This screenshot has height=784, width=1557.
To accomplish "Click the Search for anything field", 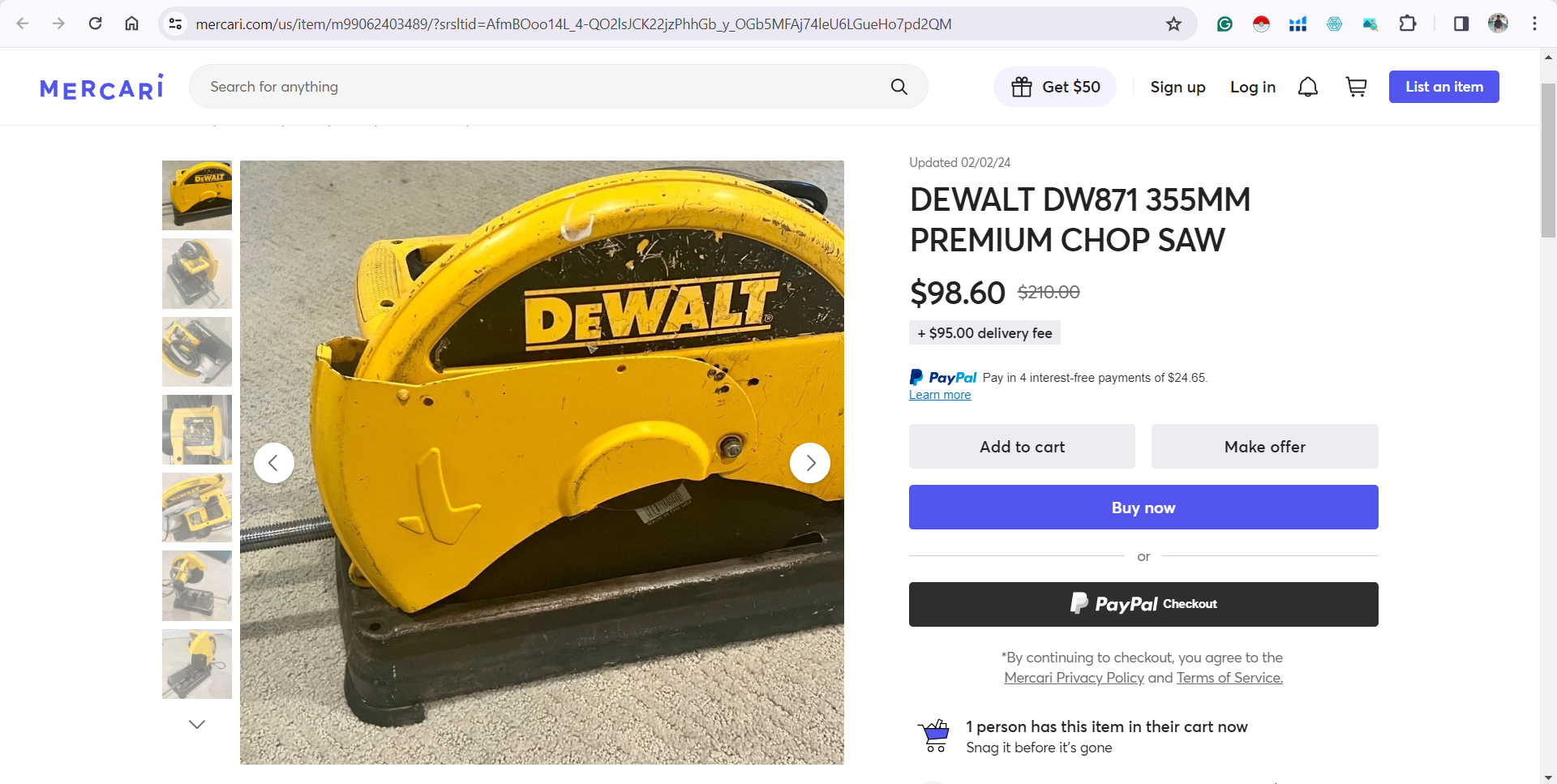I will 543,87.
